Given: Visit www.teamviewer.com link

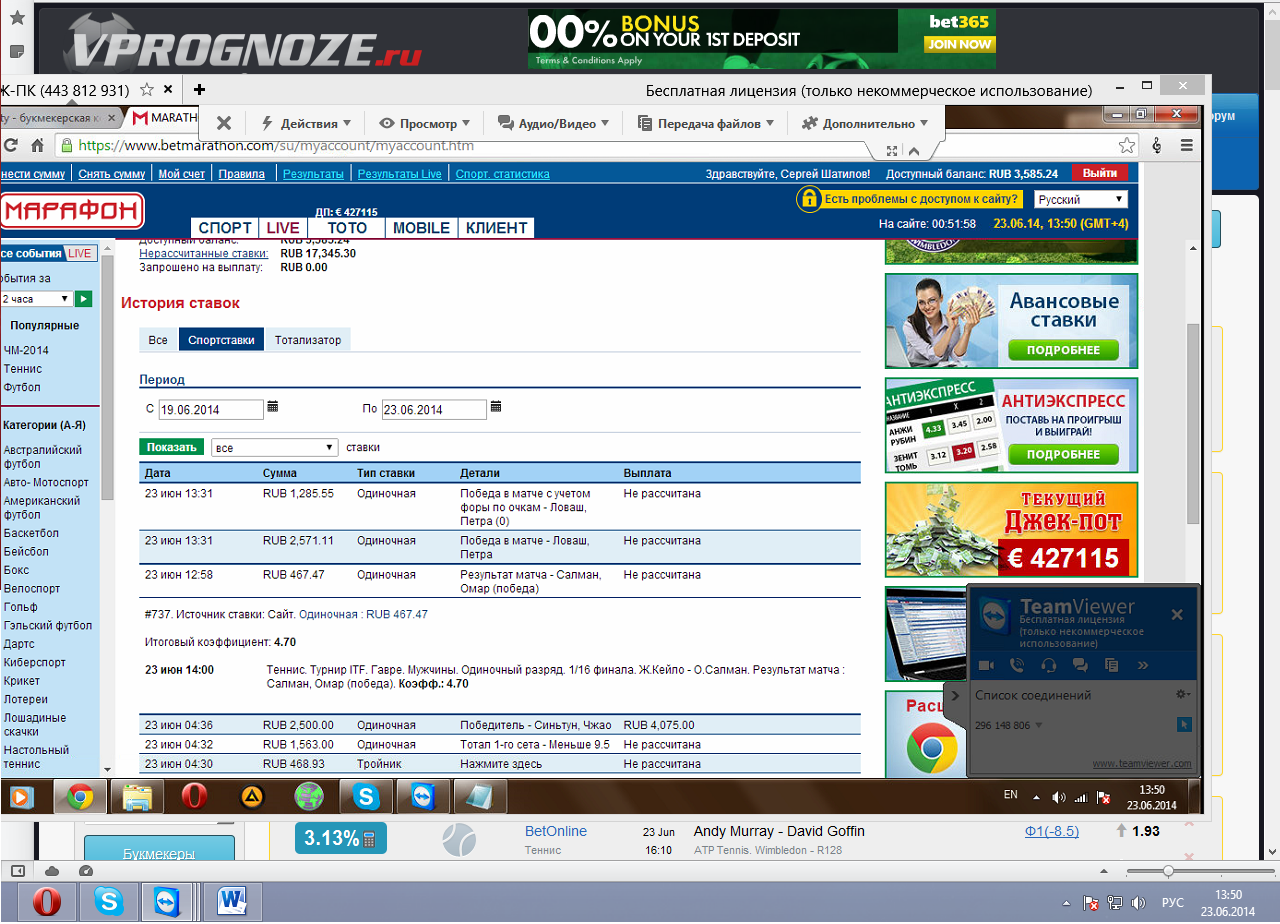Looking at the screenshot, I should coord(1141,764).
